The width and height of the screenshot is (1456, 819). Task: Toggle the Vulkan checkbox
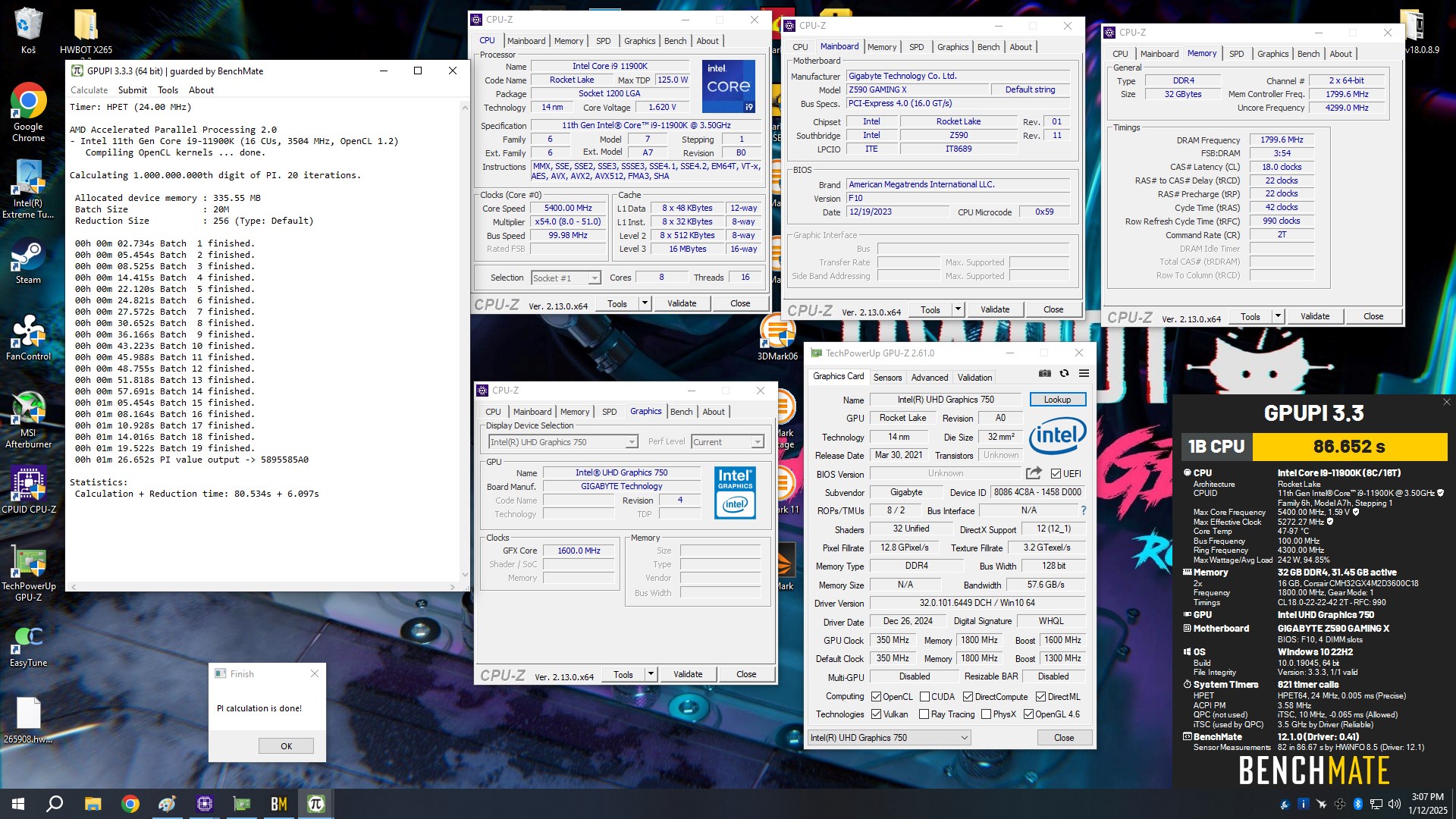877,714
